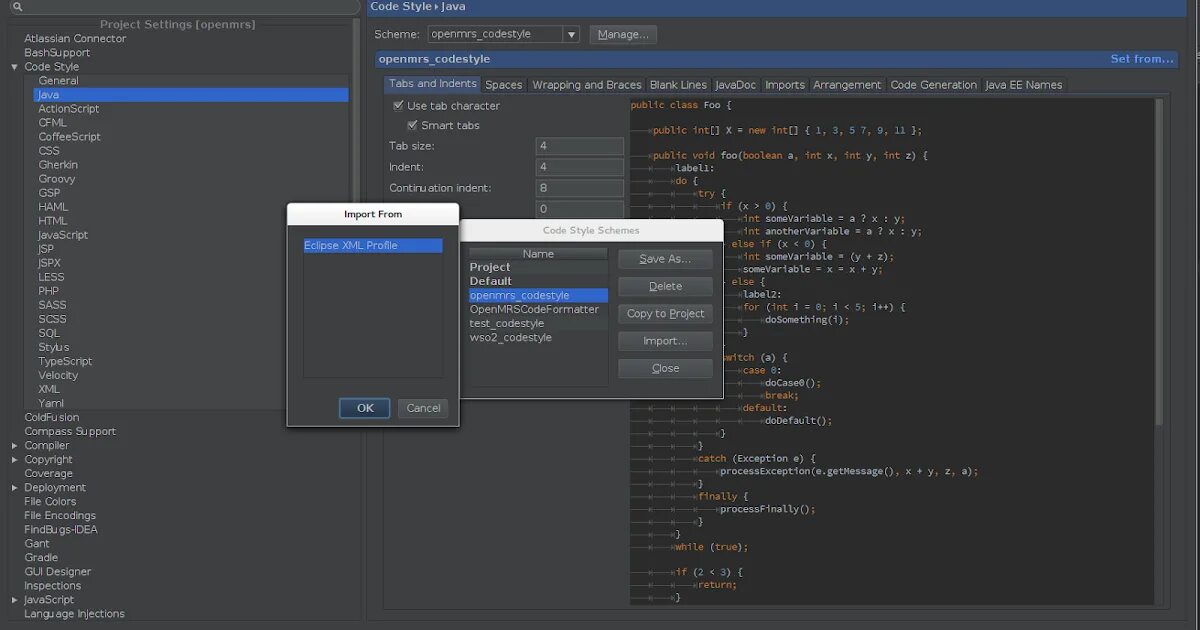Open the Java EE Names tab

[x=1024, y=85]
